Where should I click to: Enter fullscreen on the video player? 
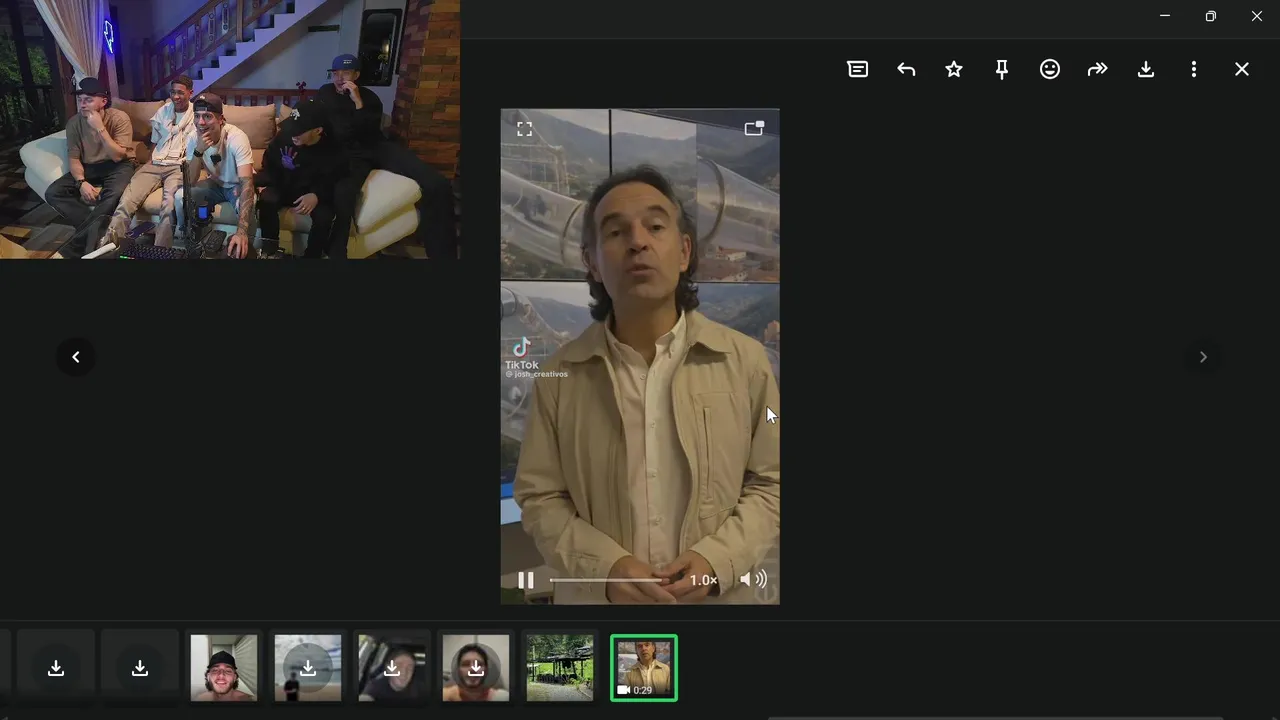pos(524,129)
